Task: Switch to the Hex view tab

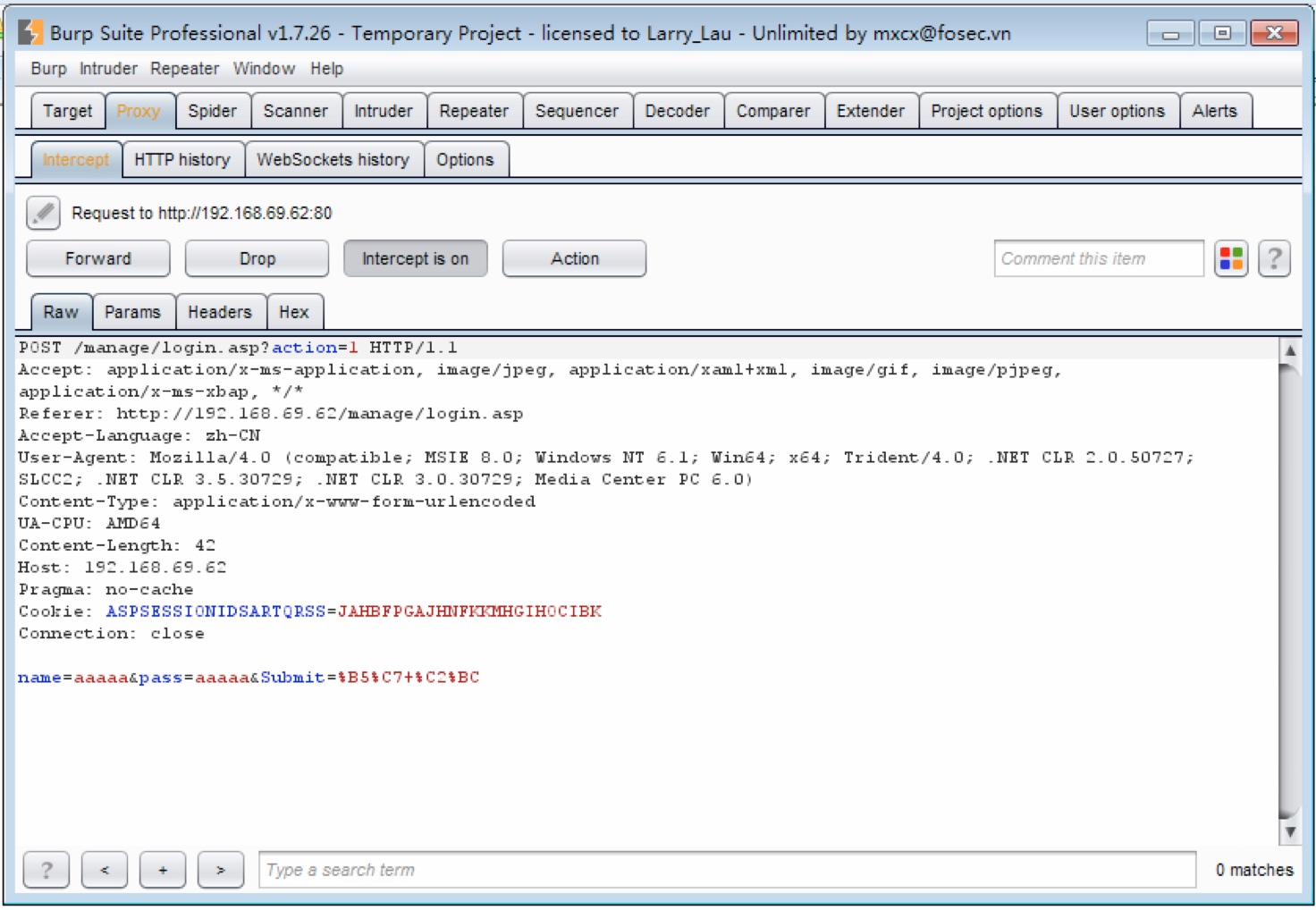Action: click(294, 312)
